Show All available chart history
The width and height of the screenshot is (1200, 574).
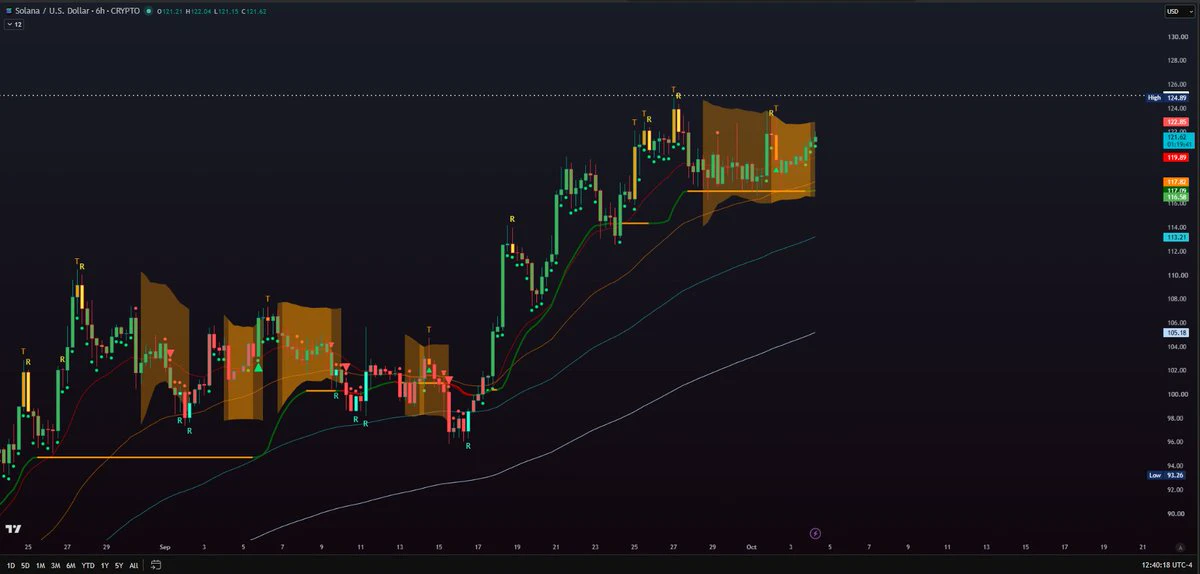(x=134, y=565)
